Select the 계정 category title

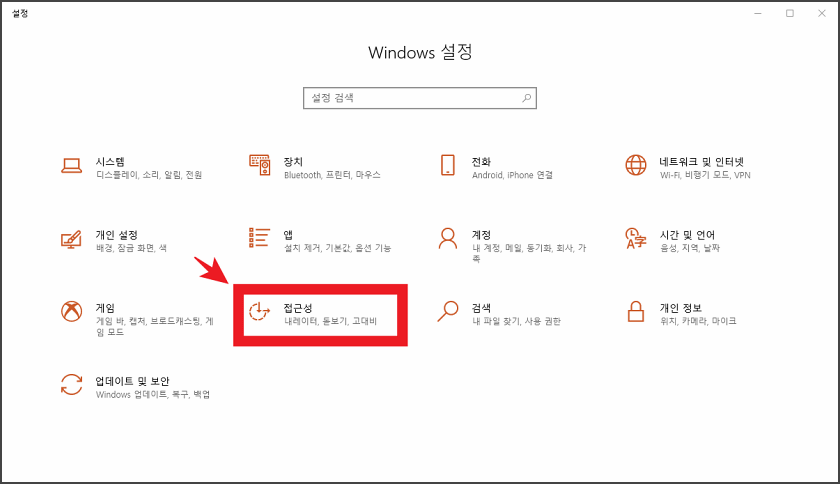coord(481,235)
